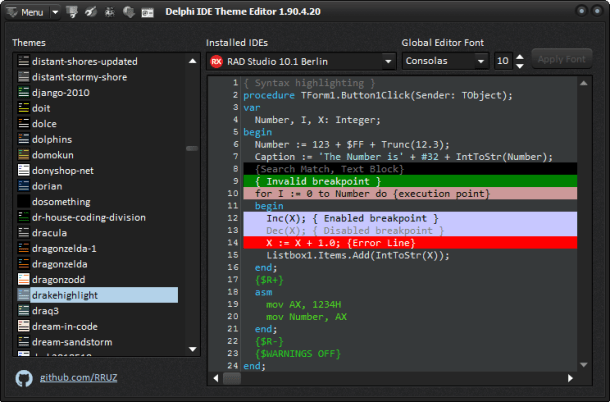
Task: Expand the Menu dropdown arrow
Action: coord(53,13)
